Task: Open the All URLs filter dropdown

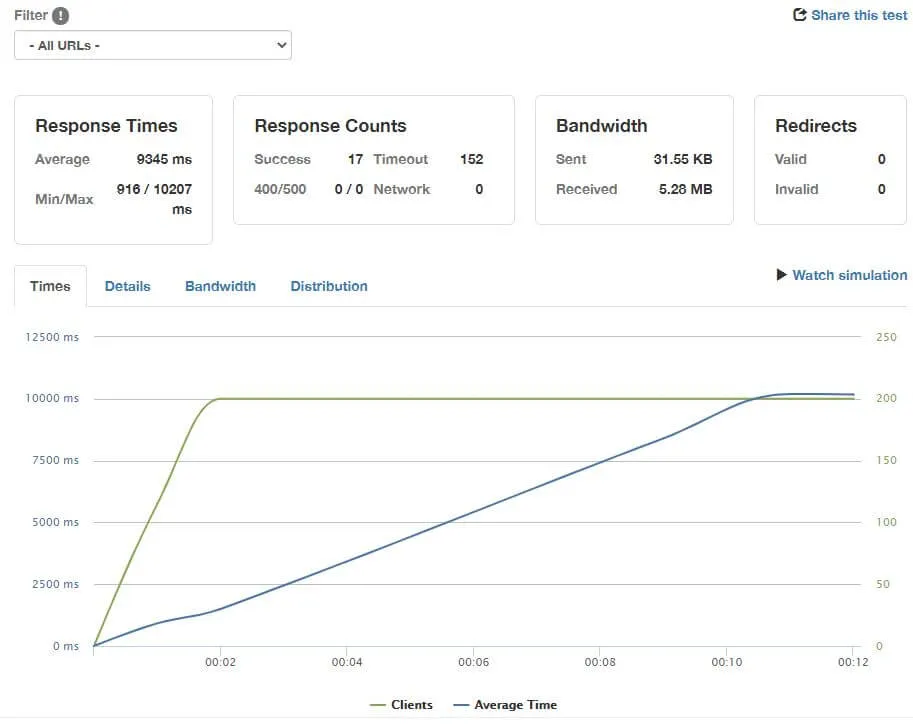Action: 153,45
